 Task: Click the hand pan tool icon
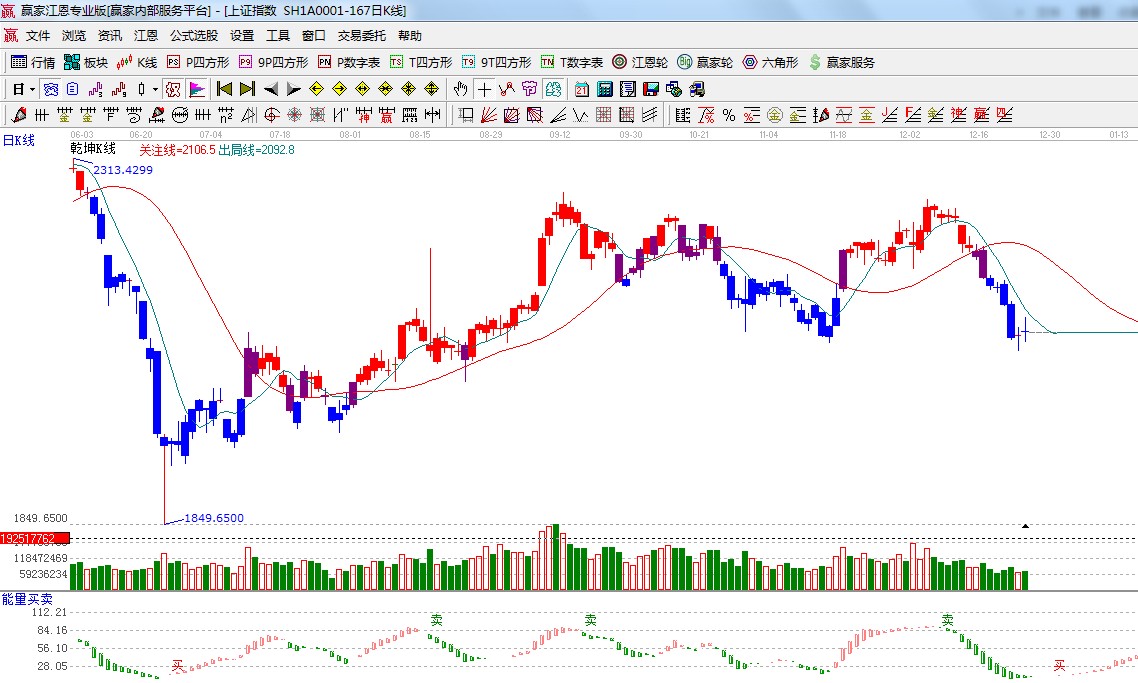point(460,89)
